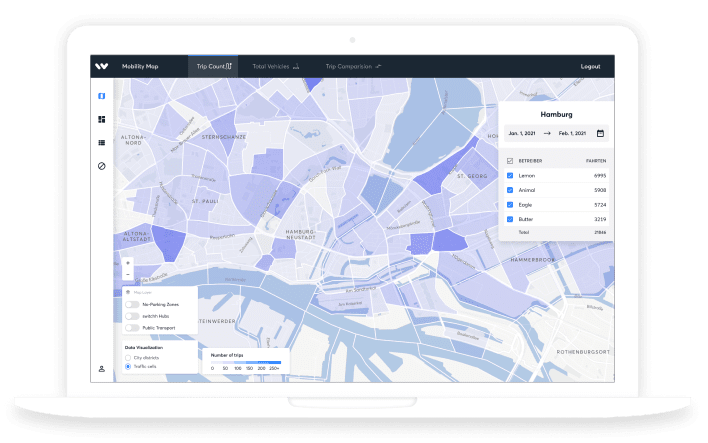Uncheck the Butter operator checkbox
The image size is (708, 443).
pyautogui.click(x=510, y=219)
